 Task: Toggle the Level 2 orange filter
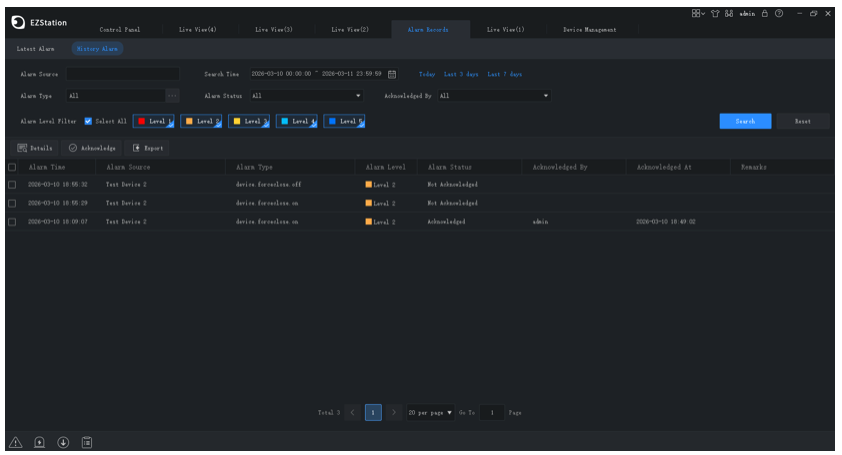(x=201, y=121)
